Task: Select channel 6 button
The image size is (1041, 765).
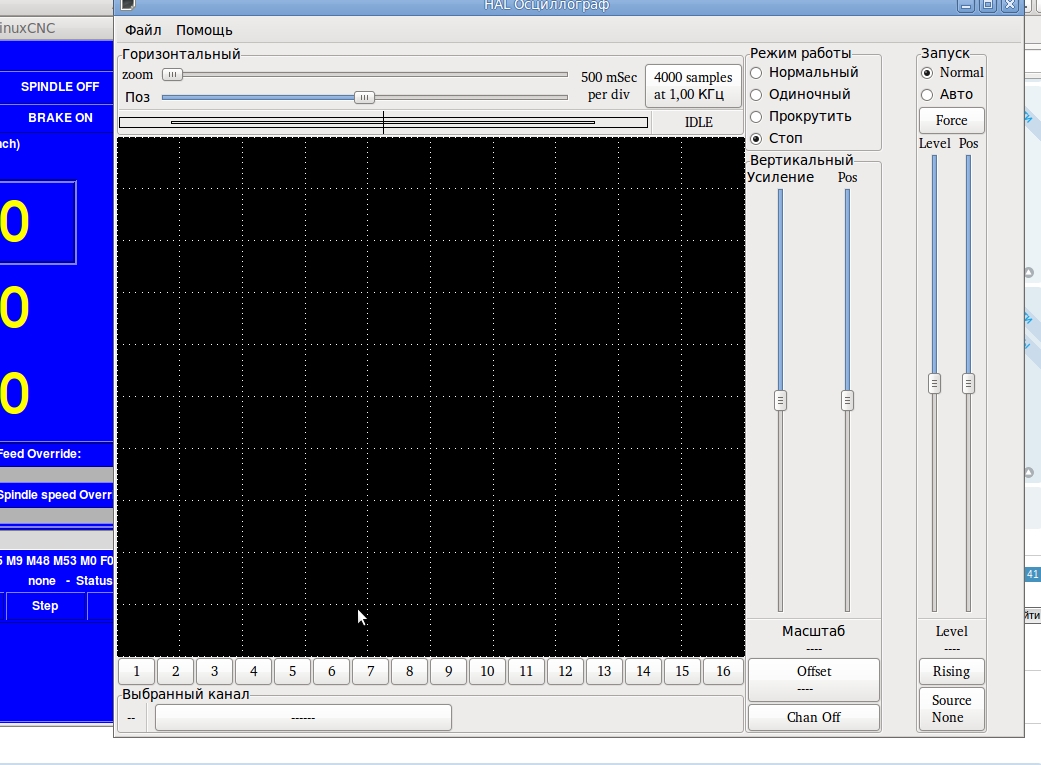Action: (332, 671)
